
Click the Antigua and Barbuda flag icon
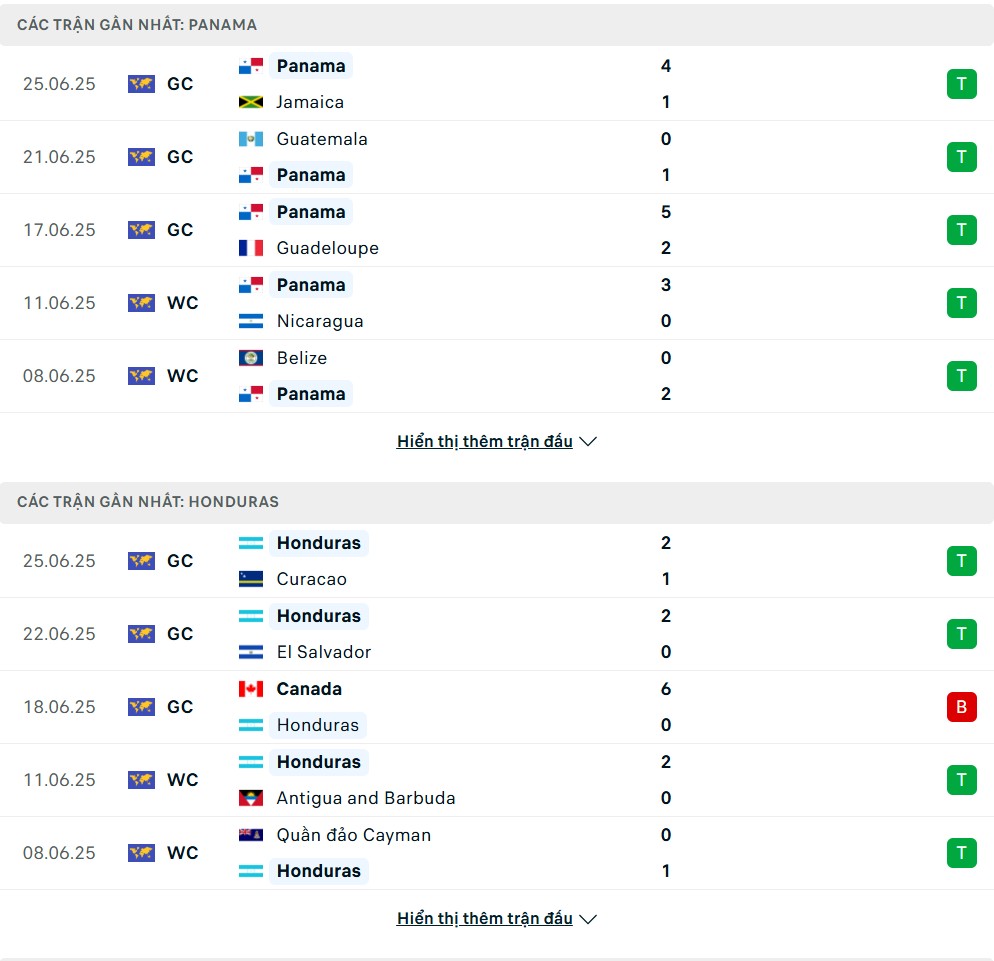[250, 797]
